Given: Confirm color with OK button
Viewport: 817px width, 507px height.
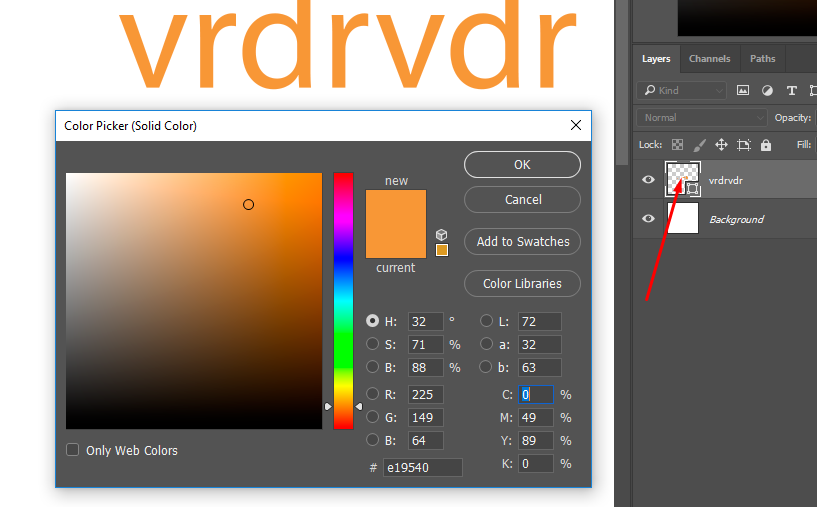Looking at the screenshot, I should 522,165.
